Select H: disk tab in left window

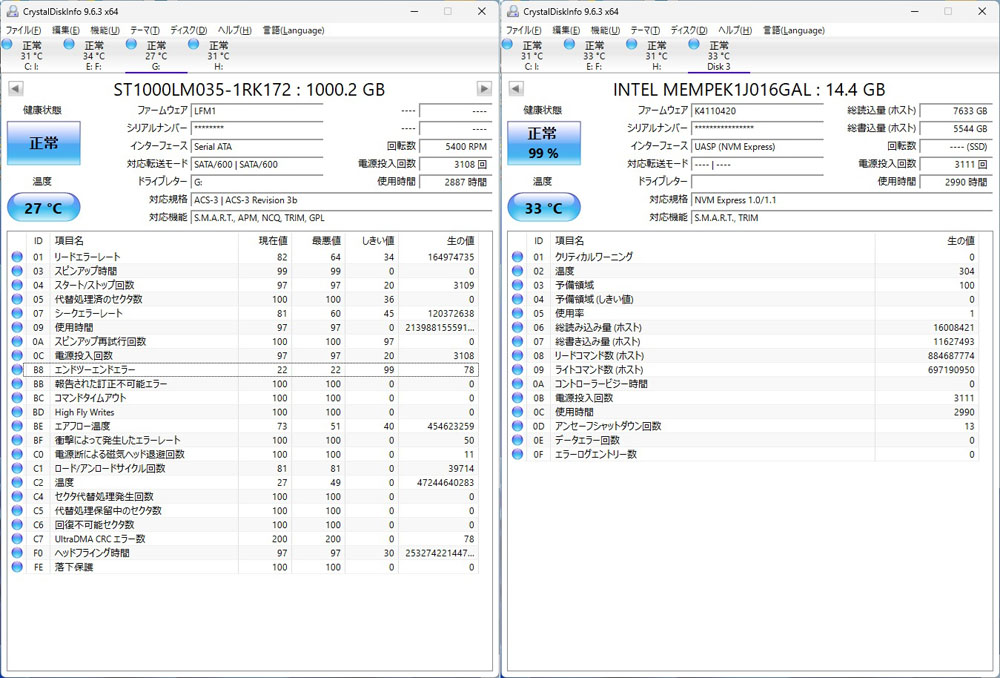coord(219,55)
